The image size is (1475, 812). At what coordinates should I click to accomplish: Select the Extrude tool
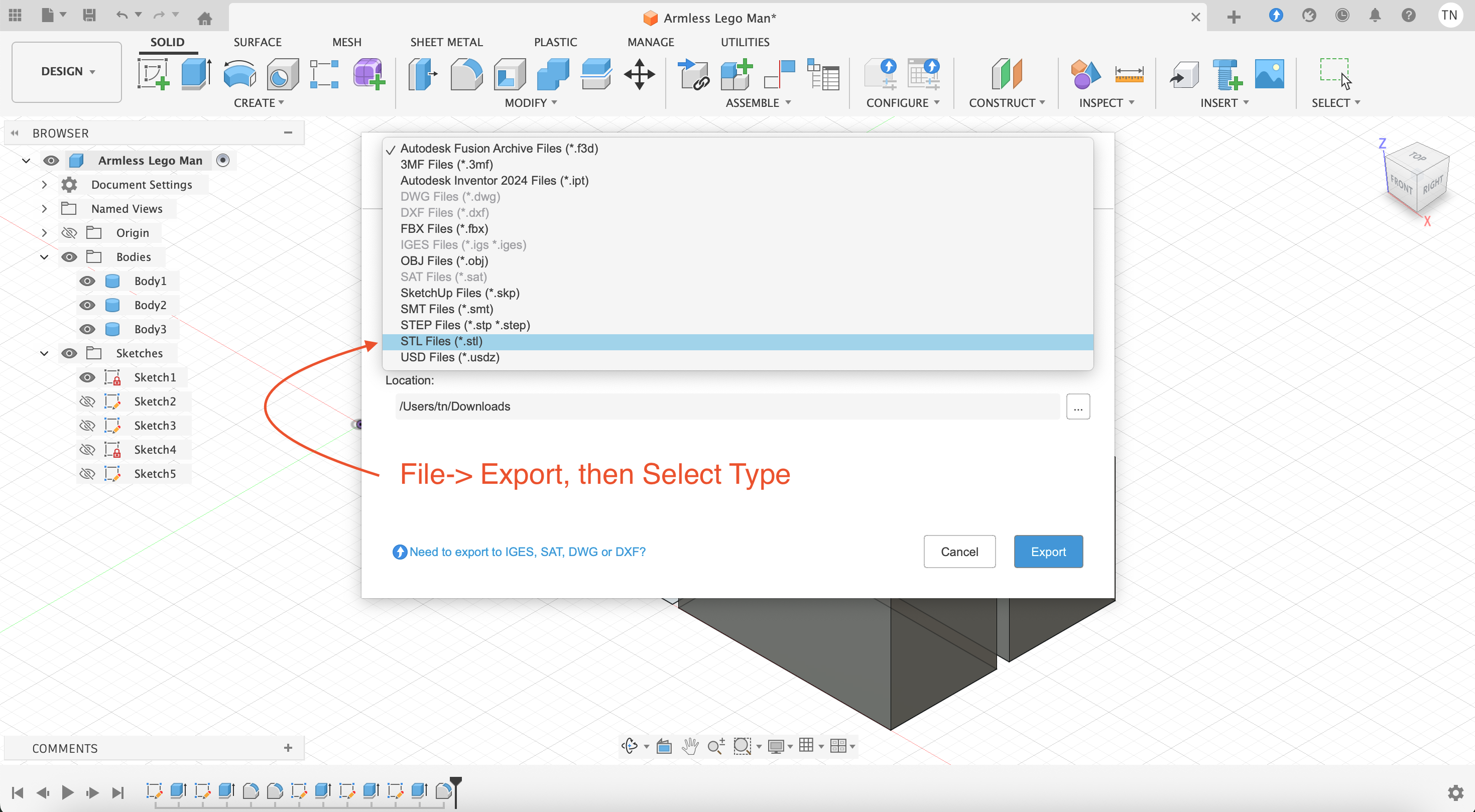tap(196, 74)
